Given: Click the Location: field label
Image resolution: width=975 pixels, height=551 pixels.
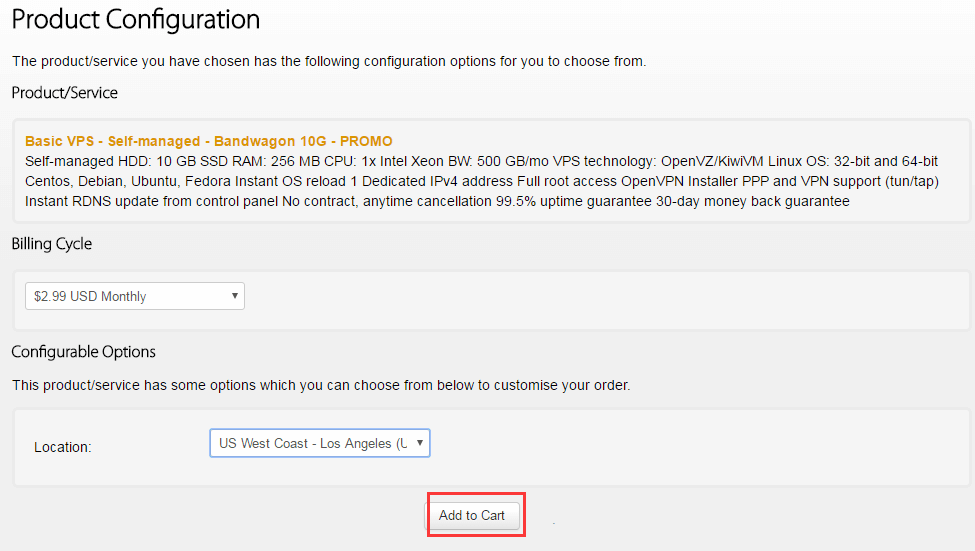Looking at the screenshot, I should tap(62, 447).
